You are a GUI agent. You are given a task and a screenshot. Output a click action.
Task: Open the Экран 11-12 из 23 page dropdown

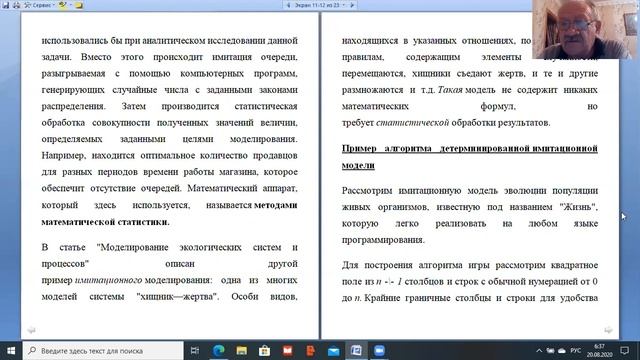[x=321, y=5]
